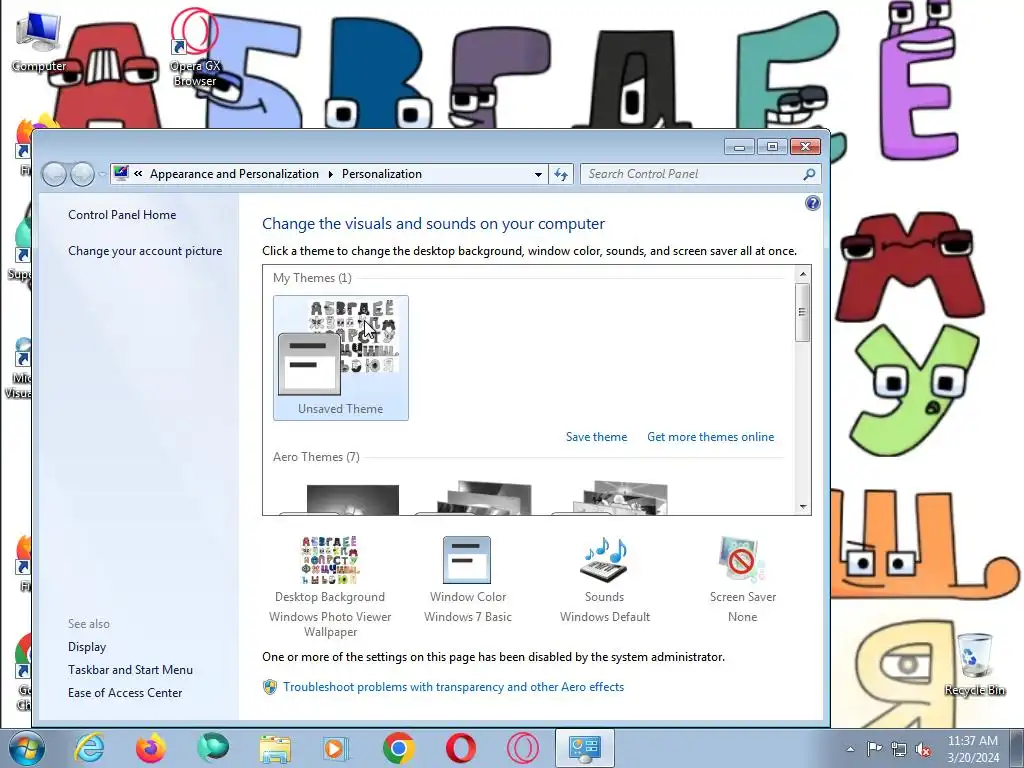Screen dimensions: 1024x768
Task: Launch Internet Explorer from taskbar
Action: 89,748
